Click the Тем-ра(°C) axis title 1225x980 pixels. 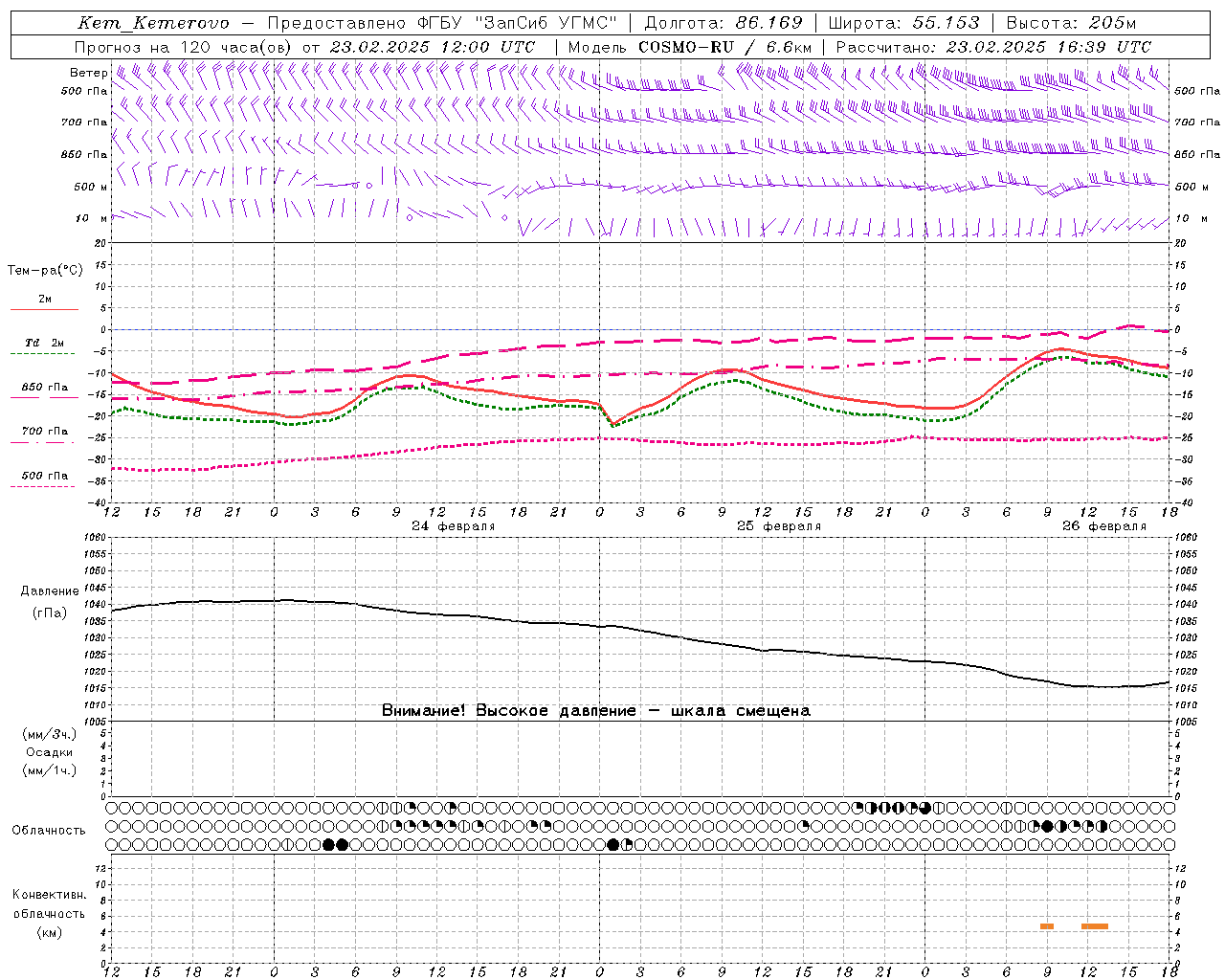(45, 271)
